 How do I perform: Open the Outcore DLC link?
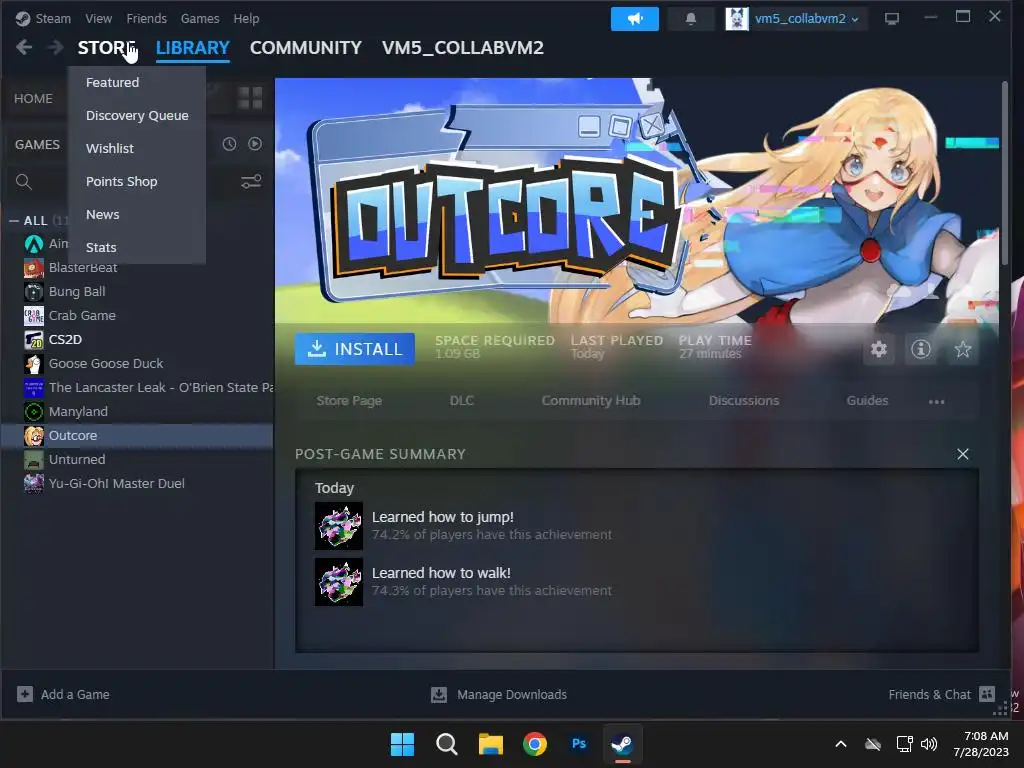[x=462, y=400]
